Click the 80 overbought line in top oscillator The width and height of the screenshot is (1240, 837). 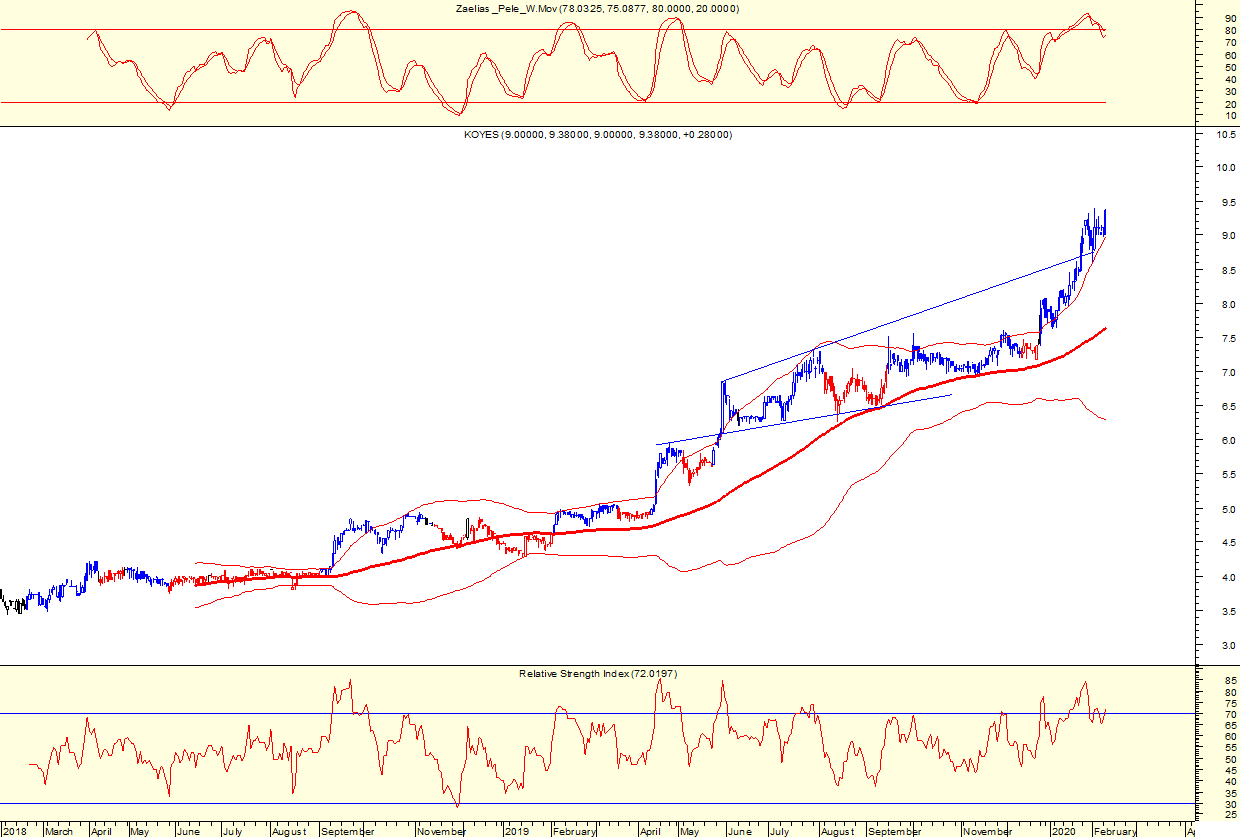tap(500, 30)
